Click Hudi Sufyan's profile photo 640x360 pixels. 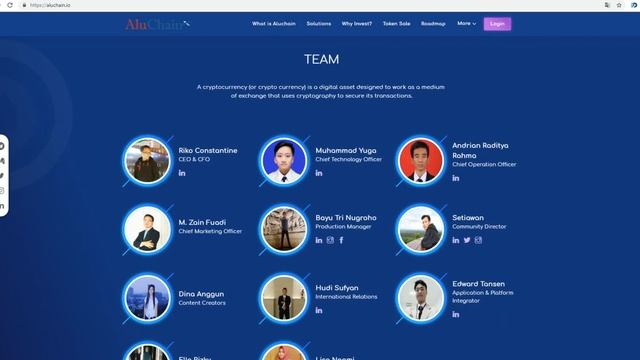pyautogui.click(x=284, y=298)
